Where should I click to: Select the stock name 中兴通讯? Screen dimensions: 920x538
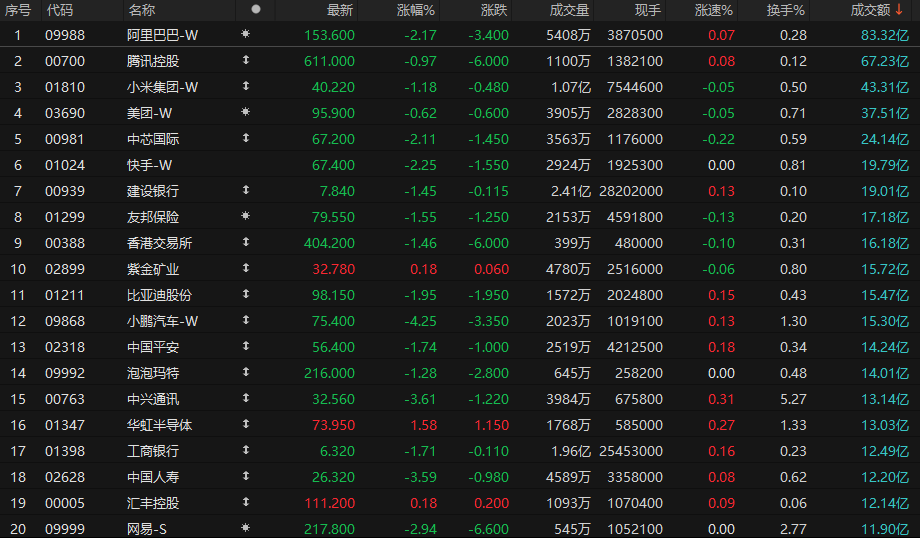click(153, 399)
